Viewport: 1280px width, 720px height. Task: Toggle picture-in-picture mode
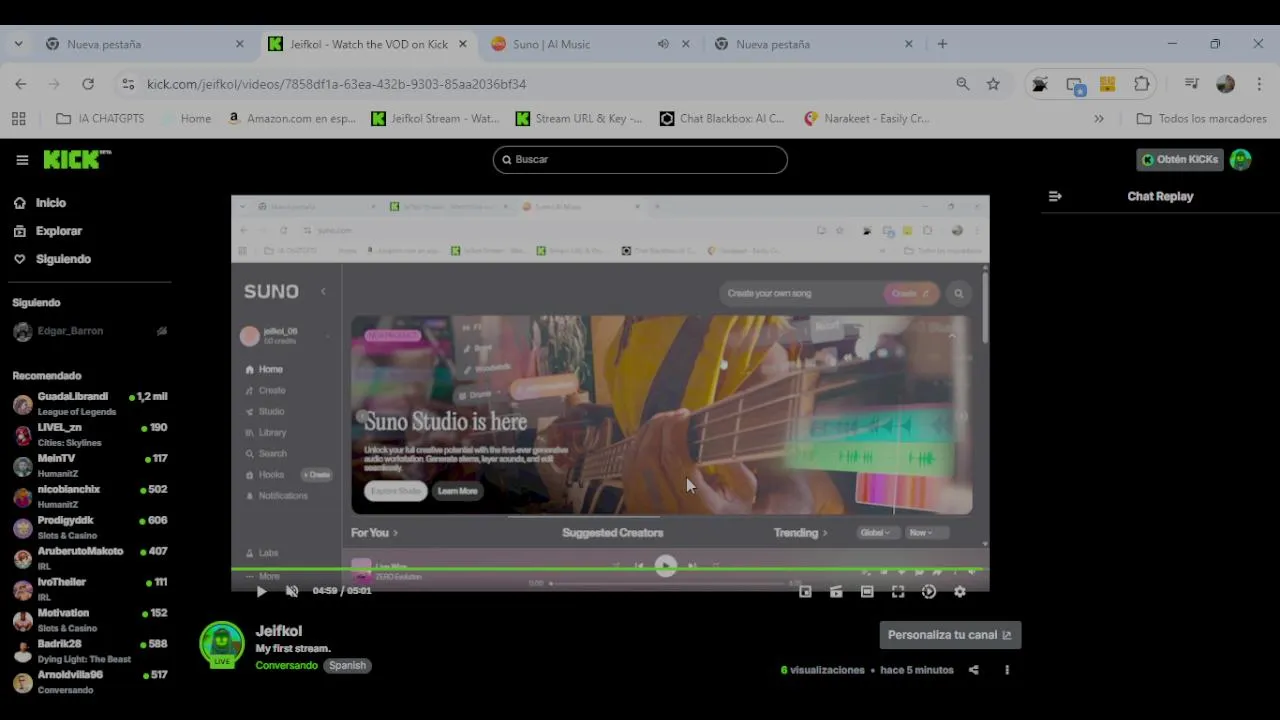pyautogui.click(x=805, y=592)
